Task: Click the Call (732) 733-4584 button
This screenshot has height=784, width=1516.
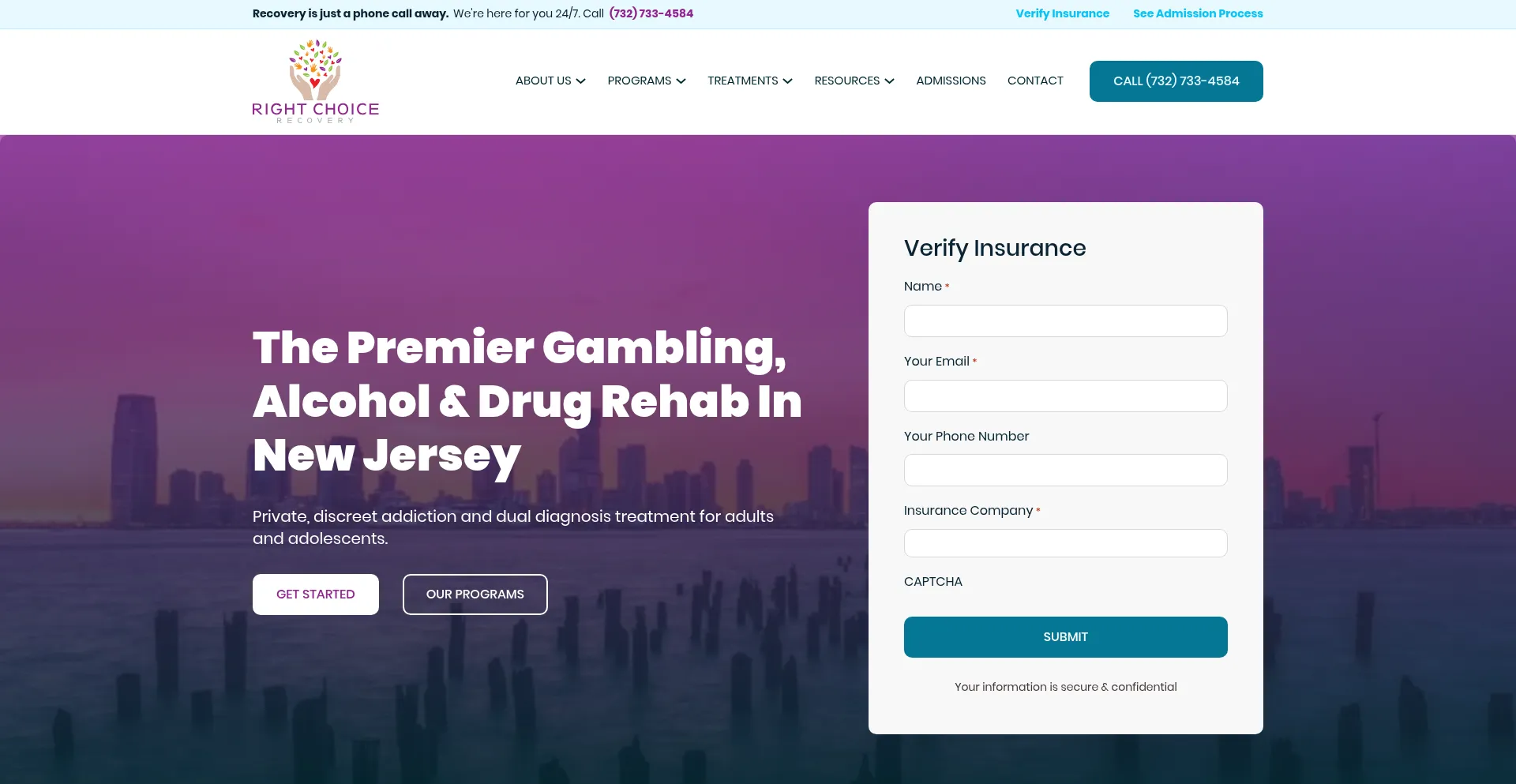Action: 1176,81
